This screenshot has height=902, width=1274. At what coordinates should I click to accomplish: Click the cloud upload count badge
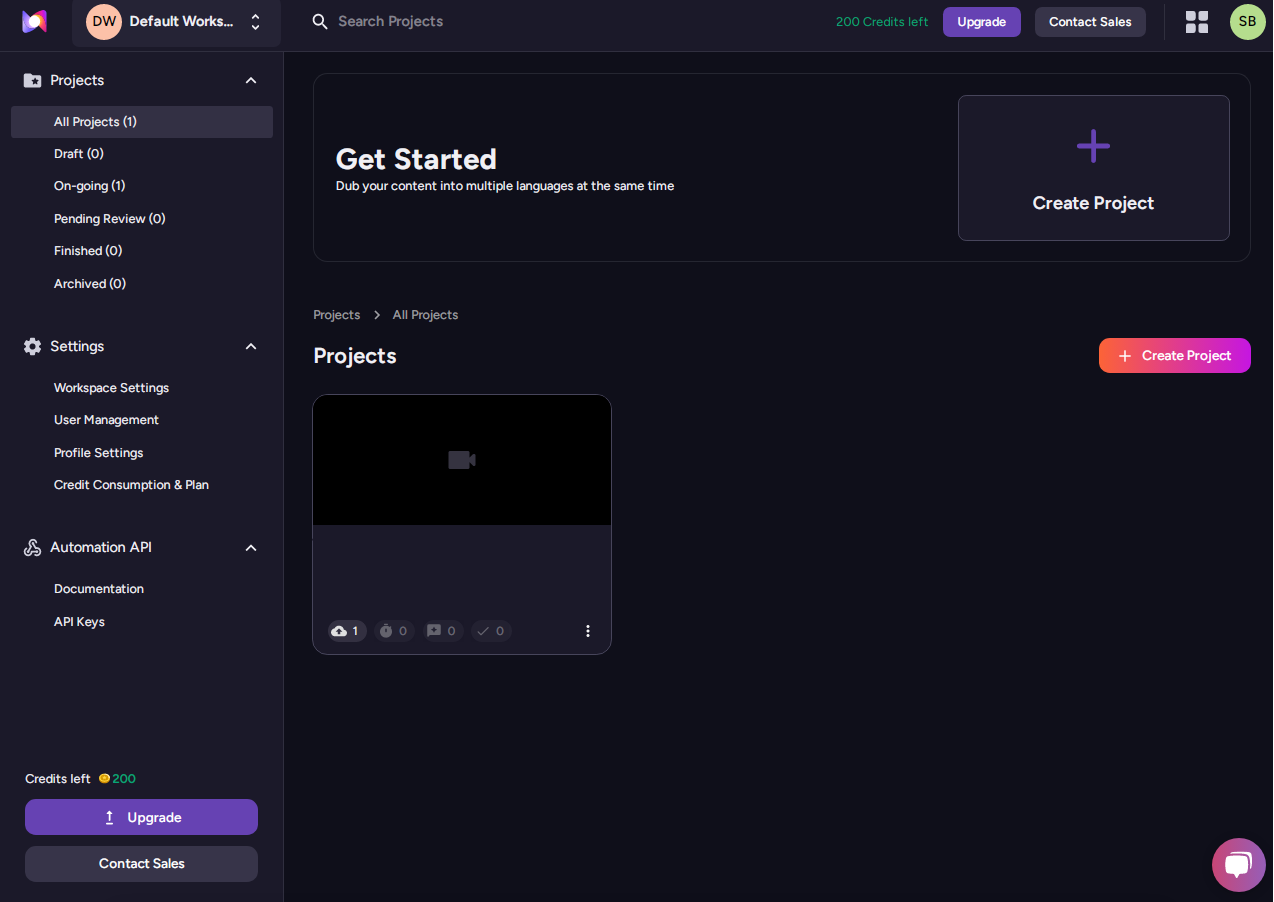pyautogui.click(x=347, y=631)
